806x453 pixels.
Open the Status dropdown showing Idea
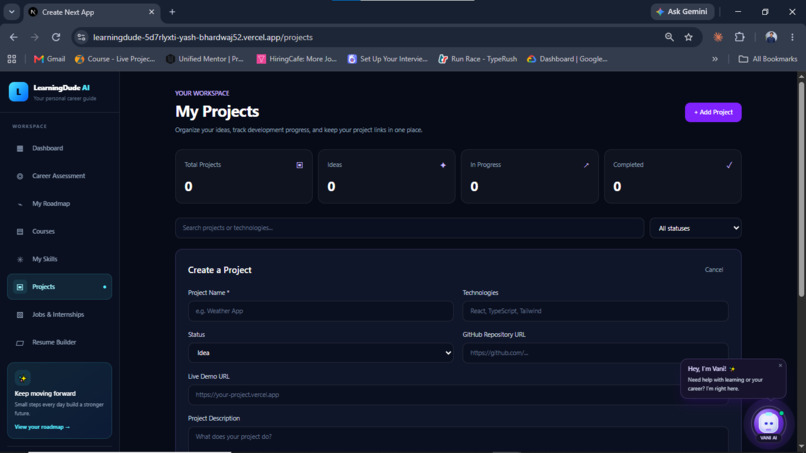(321, 353)
